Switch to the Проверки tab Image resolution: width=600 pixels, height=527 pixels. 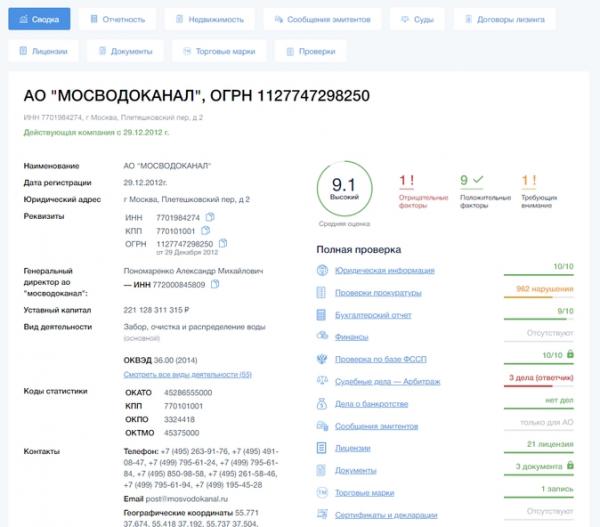311,51
